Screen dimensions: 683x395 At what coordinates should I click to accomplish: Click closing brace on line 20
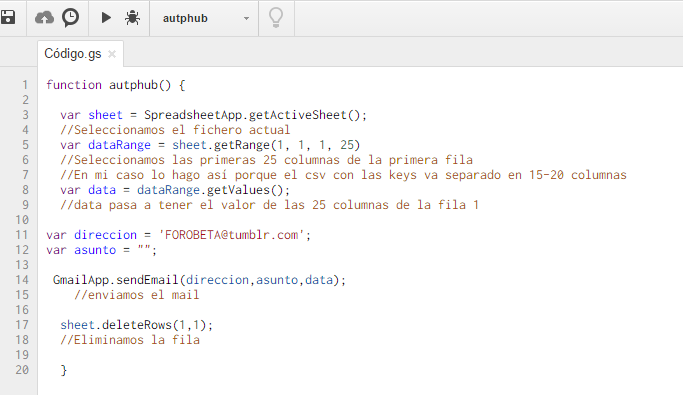click(x=64, y=370)
